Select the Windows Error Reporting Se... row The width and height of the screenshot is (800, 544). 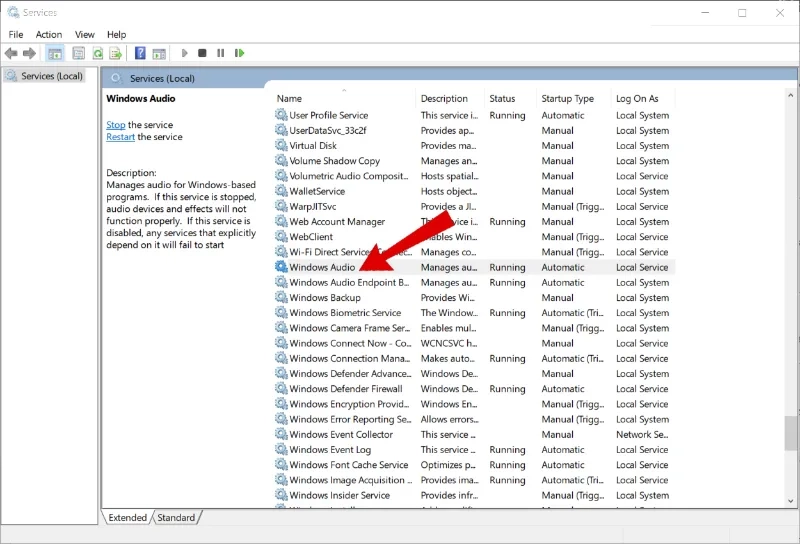474,419
